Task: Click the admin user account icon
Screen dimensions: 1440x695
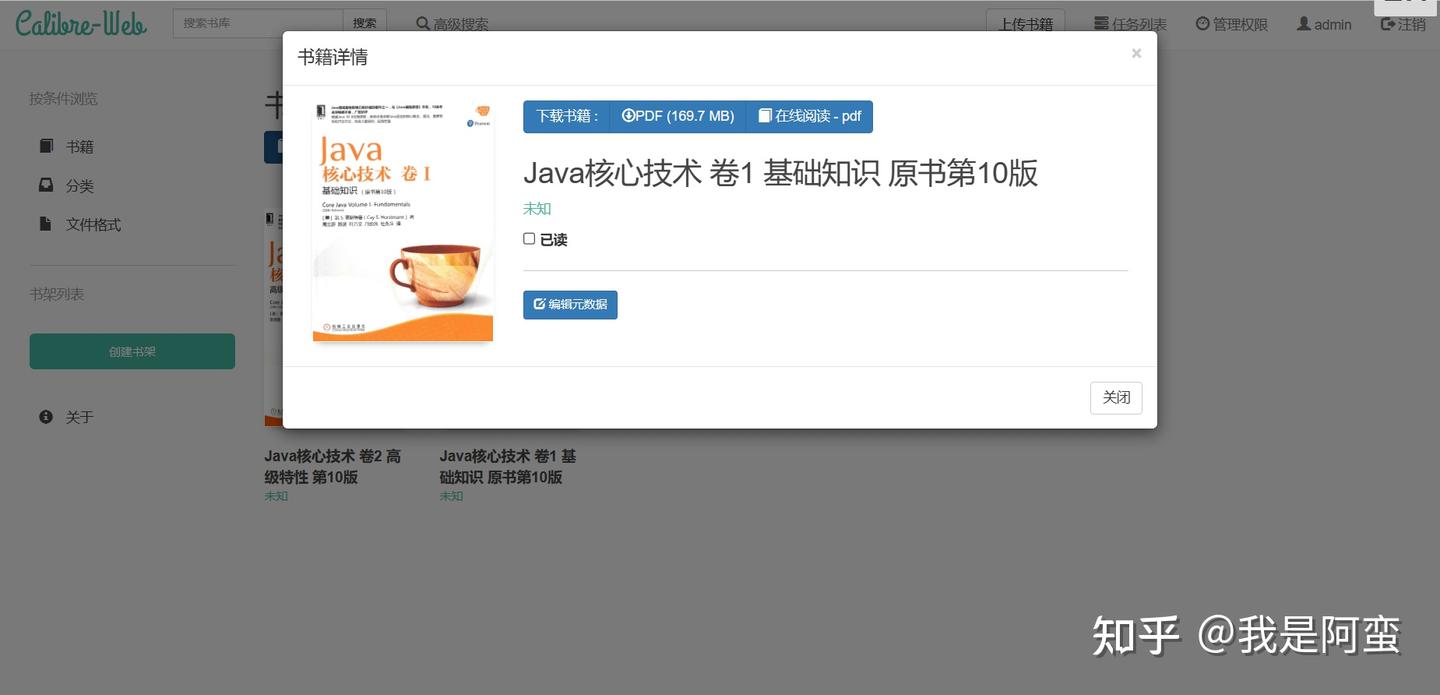Action: [1302, 22]
